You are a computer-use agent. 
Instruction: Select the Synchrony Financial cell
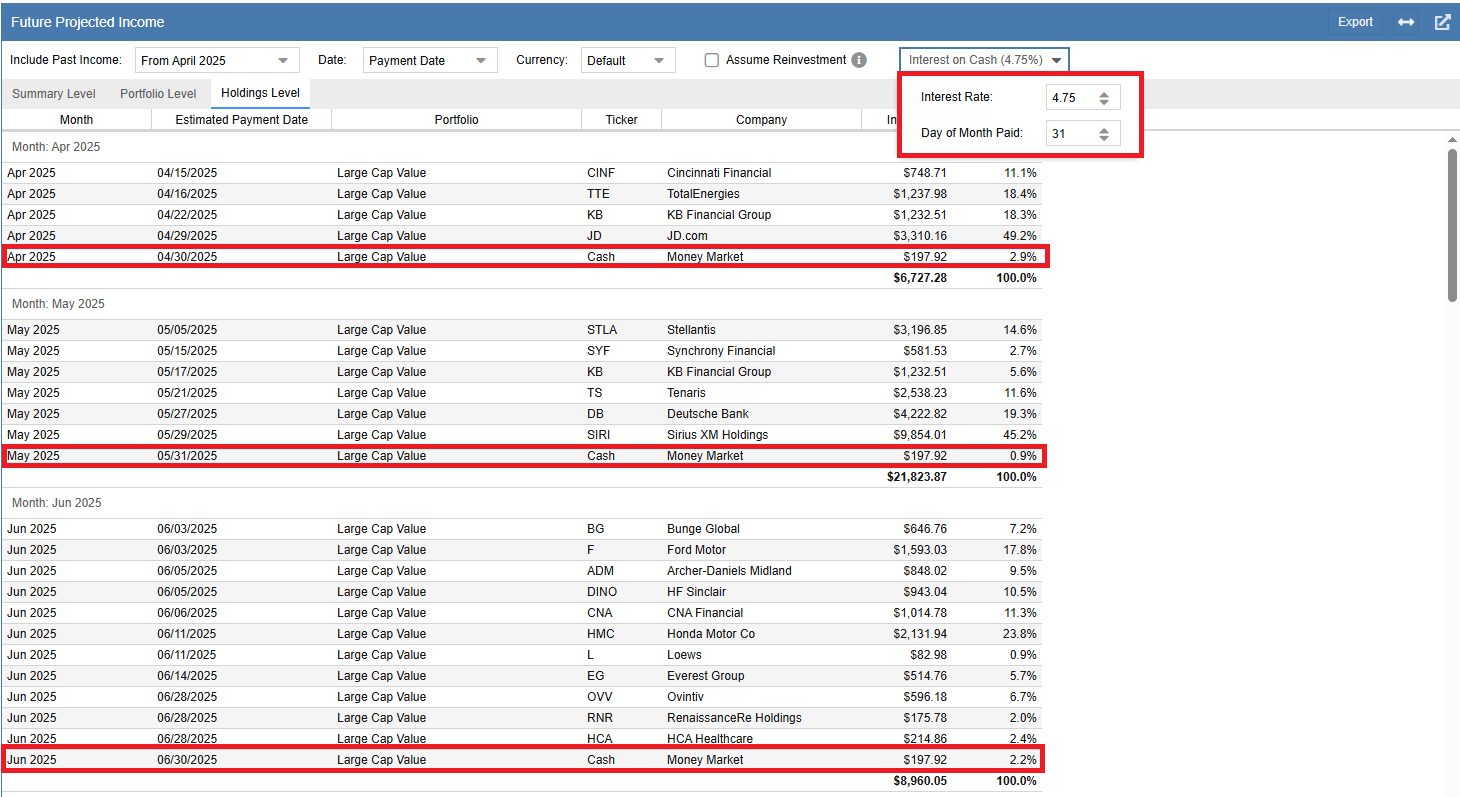point(761,351)
